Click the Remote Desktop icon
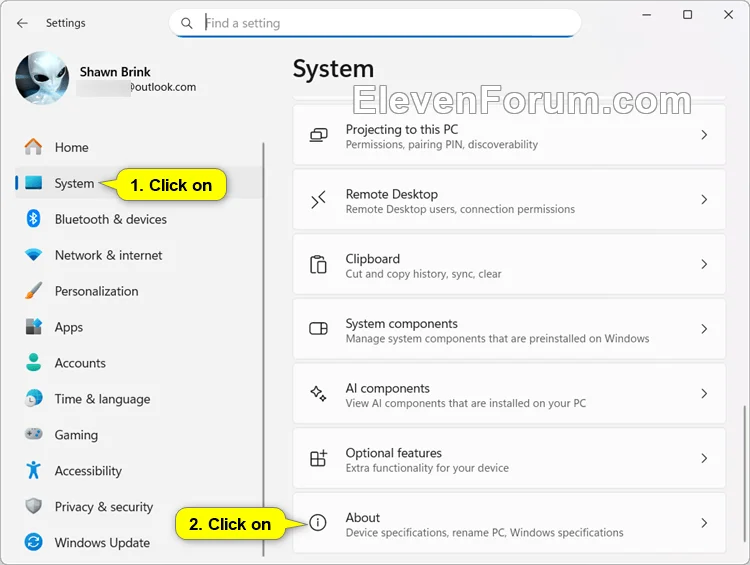Screen dimensions: 750x565 (319, 200)
